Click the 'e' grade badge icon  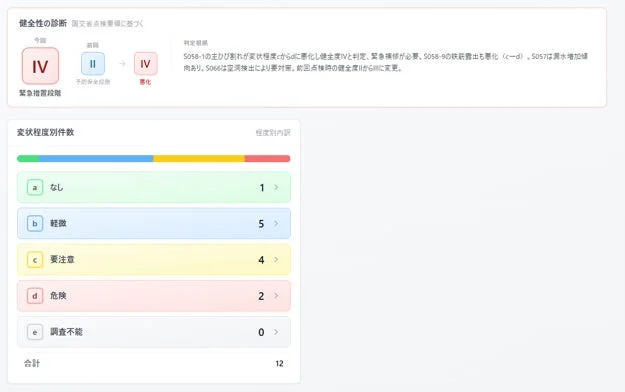[35, 332]
